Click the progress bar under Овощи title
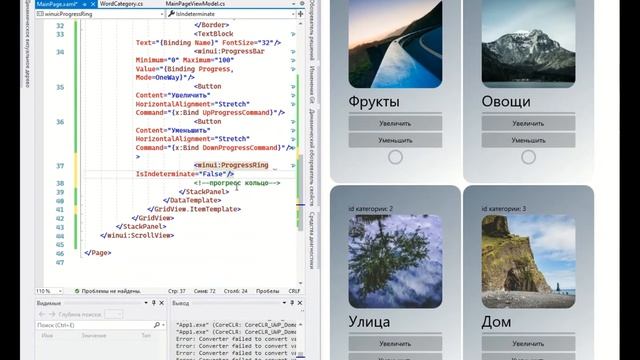The height and width of the screenshot is (360, 640). 528,113
